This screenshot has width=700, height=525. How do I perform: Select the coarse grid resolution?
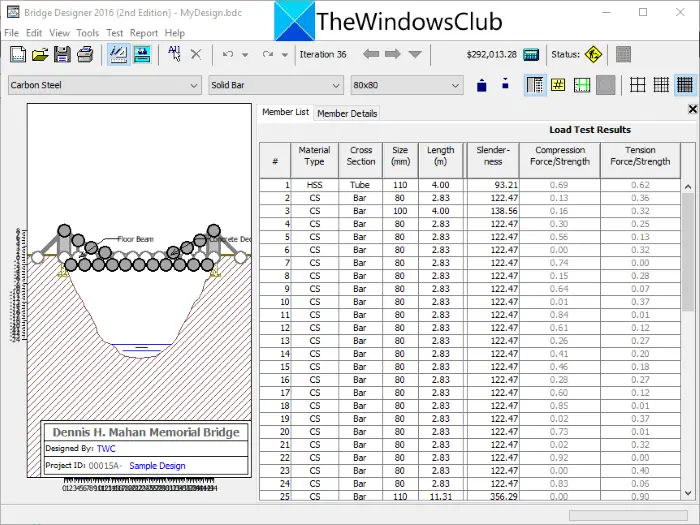point(638,85)
